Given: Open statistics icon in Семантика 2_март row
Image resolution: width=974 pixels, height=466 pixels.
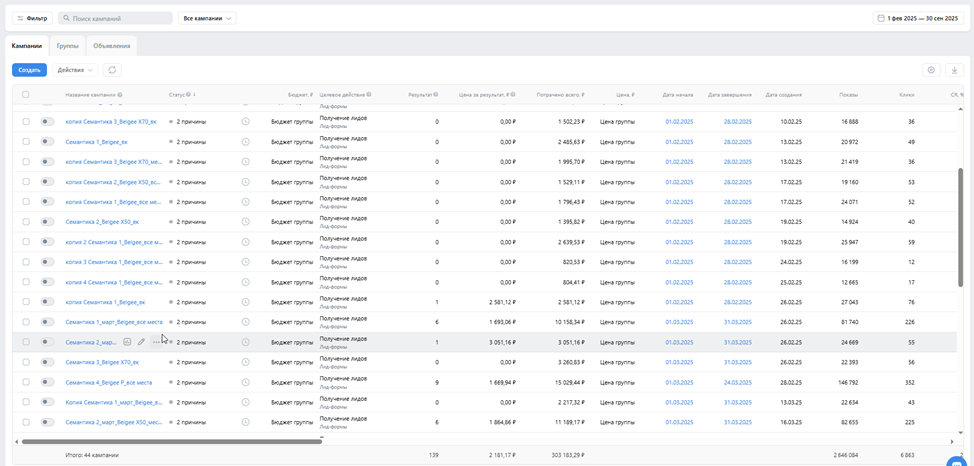Looking at the screenshot, I should [x=127, y=342].
